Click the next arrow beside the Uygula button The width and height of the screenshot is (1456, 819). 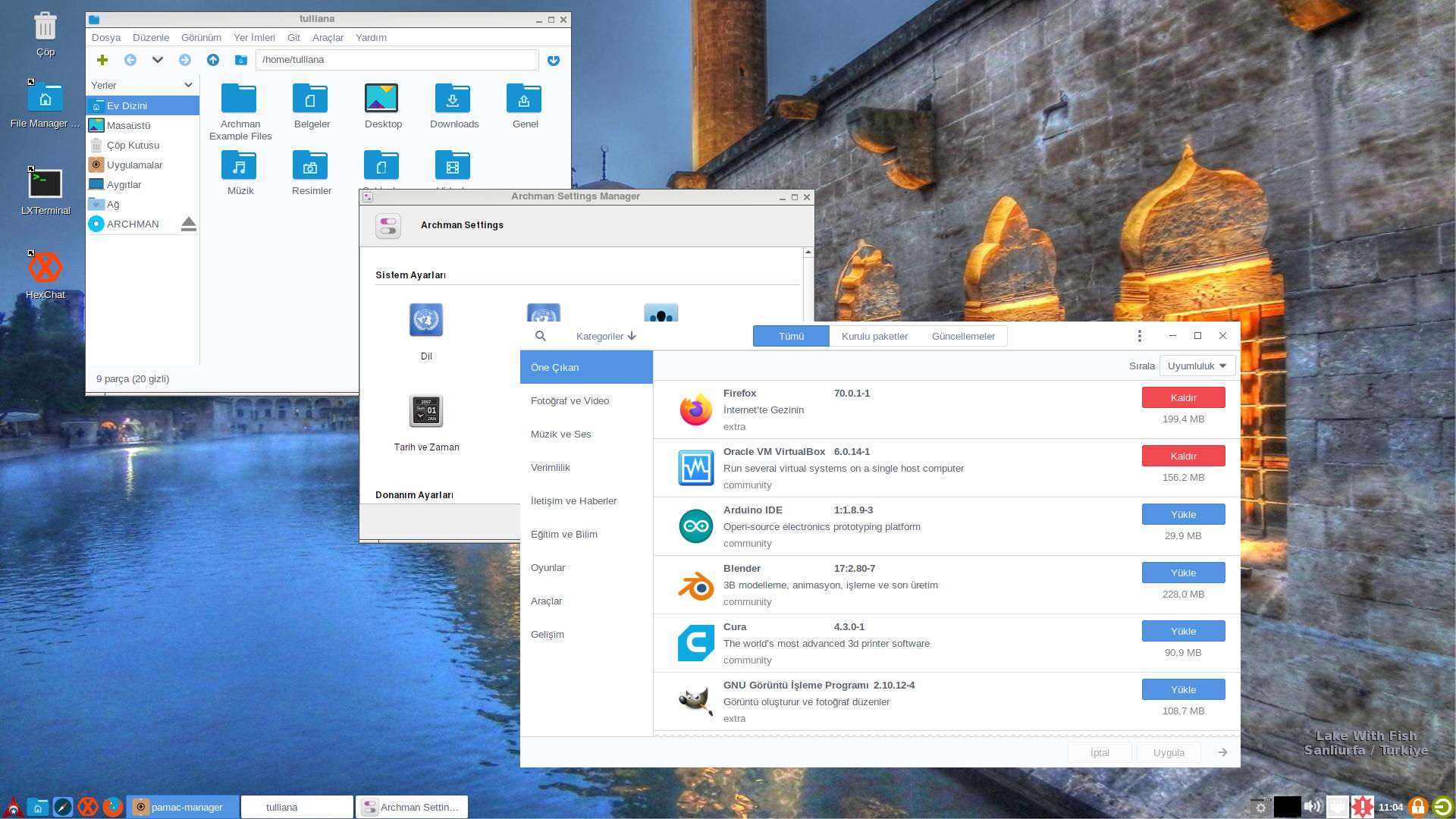(x=1222, y=752)
